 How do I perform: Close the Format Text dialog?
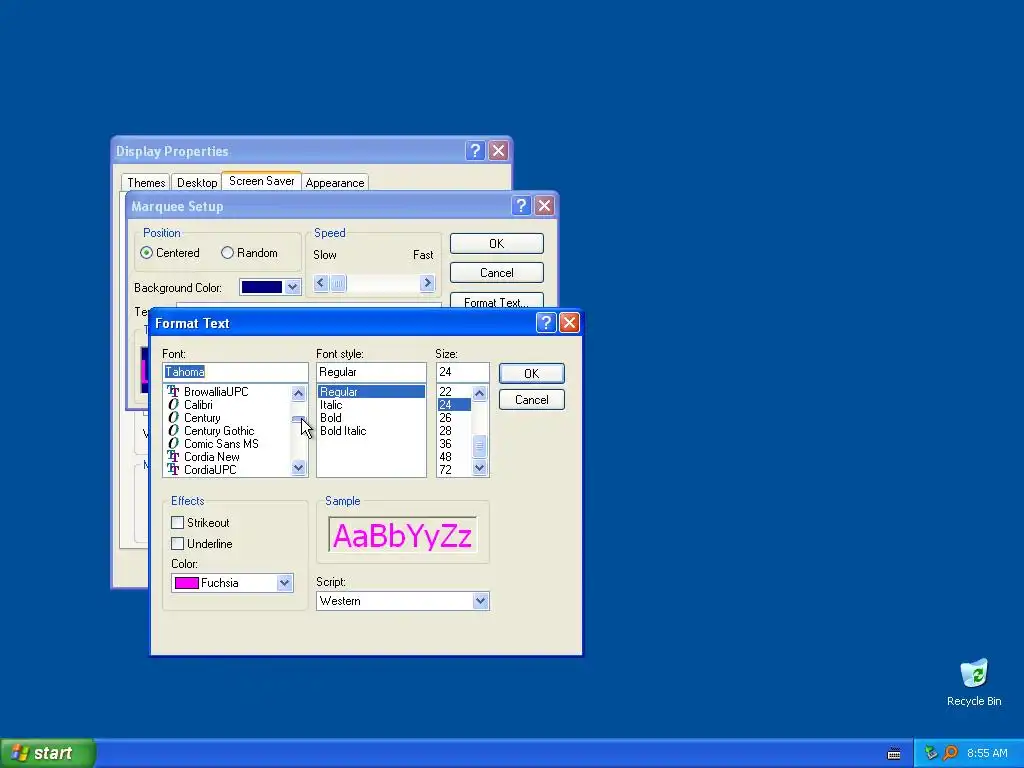569,323
